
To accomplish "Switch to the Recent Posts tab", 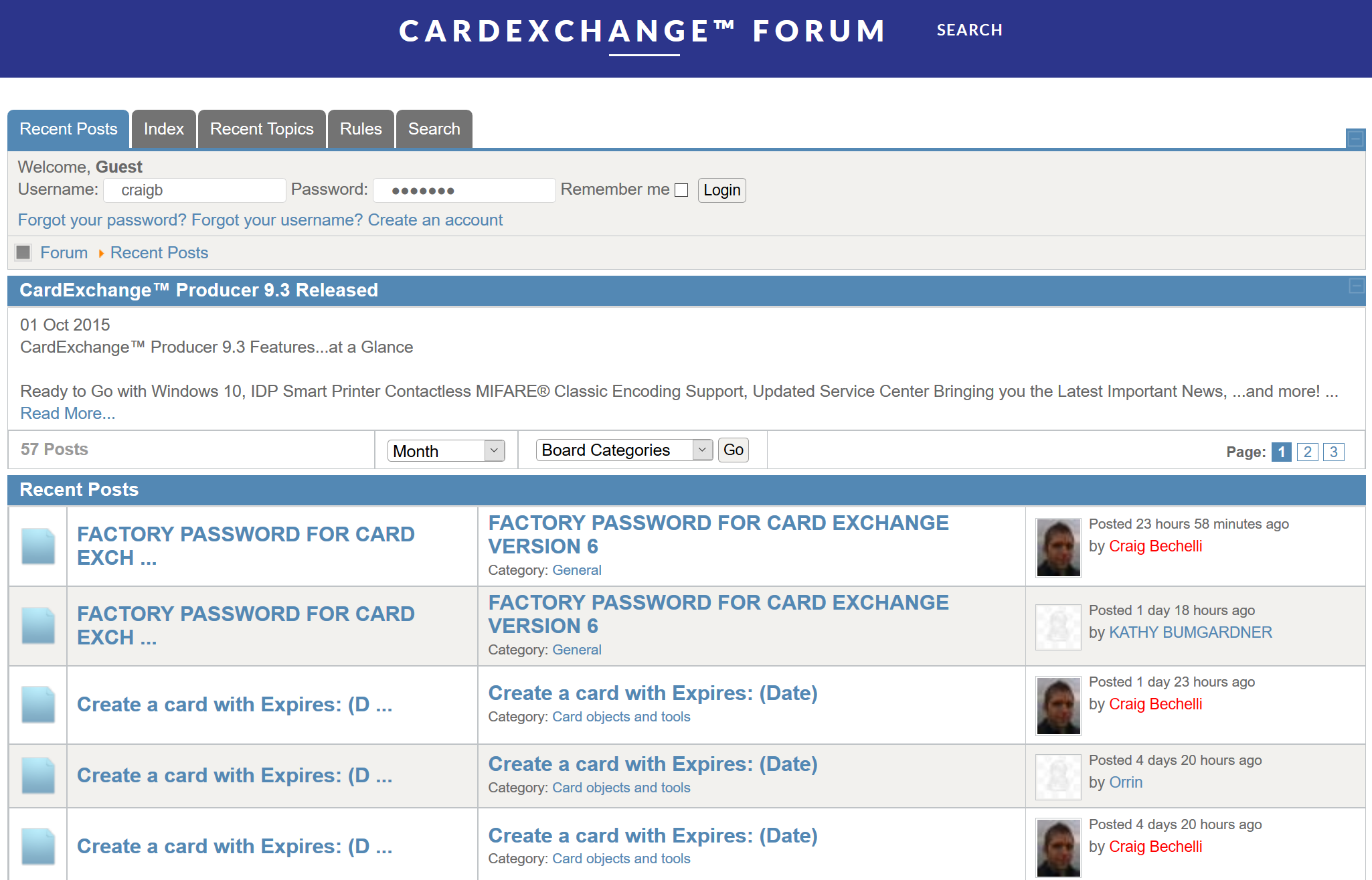I will click(x=68, y=129).
